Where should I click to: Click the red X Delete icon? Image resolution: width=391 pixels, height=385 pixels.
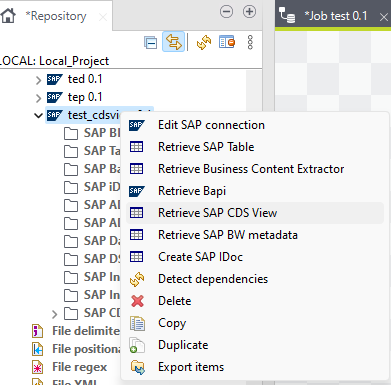(137, 301)
